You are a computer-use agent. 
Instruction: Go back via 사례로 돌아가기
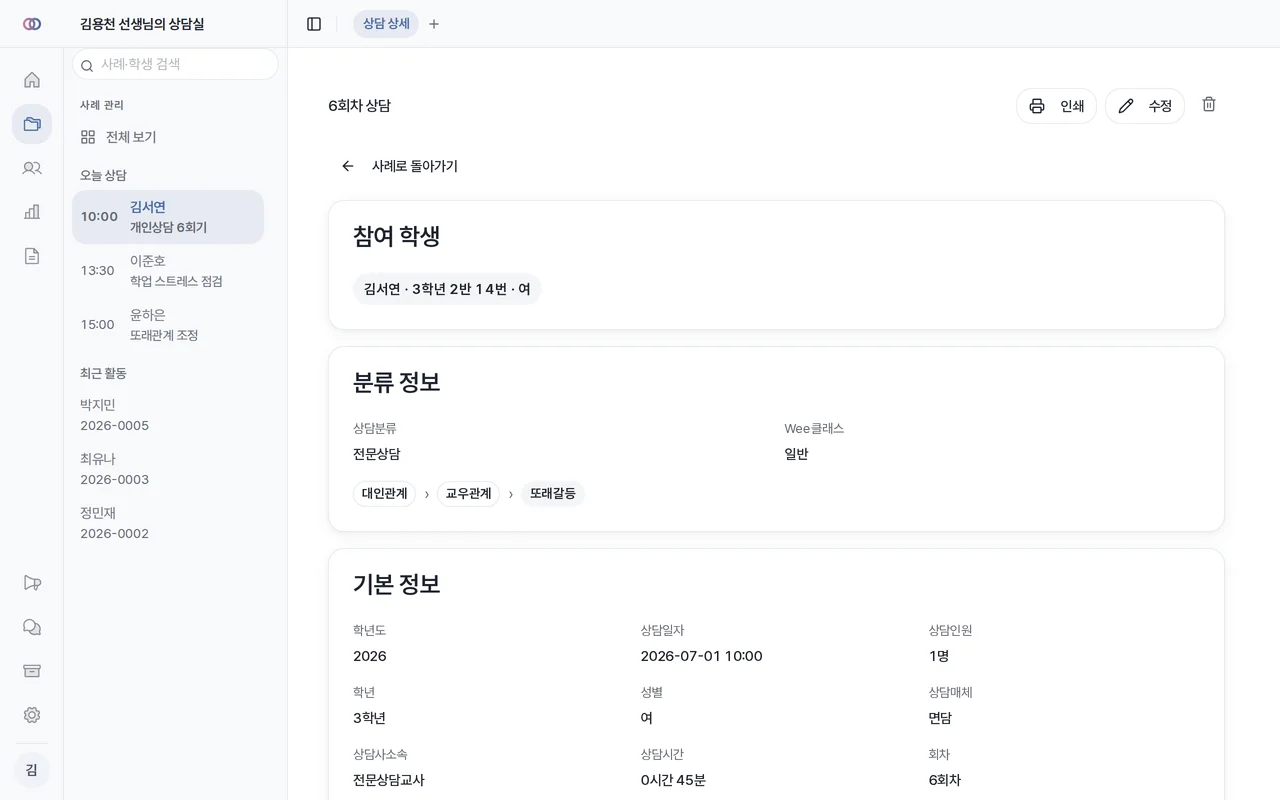(x=400, y=166)
